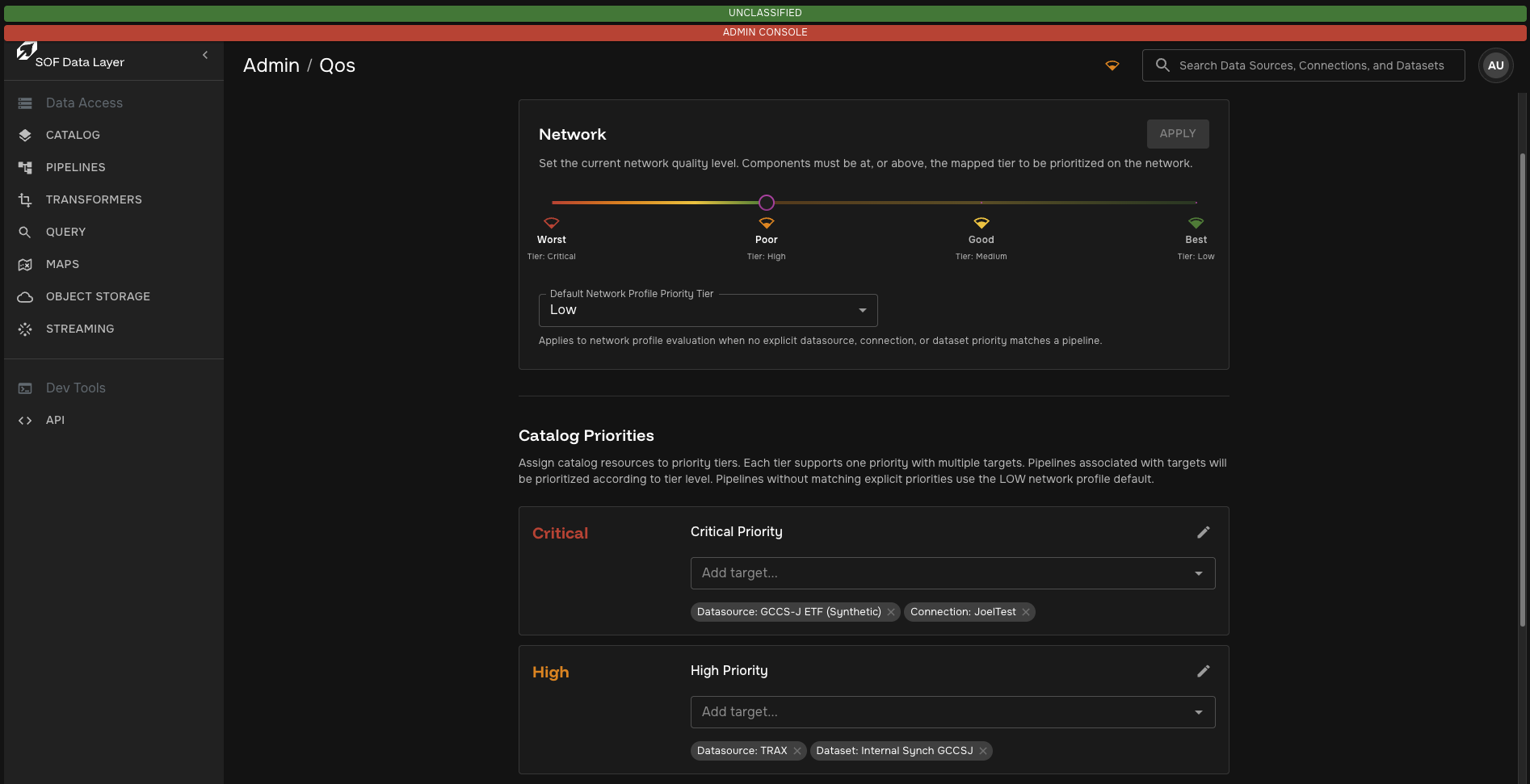This screenshot has height=784, width=1530.
Task: Open the QUERY page
Action: click(x=65, y=232)
